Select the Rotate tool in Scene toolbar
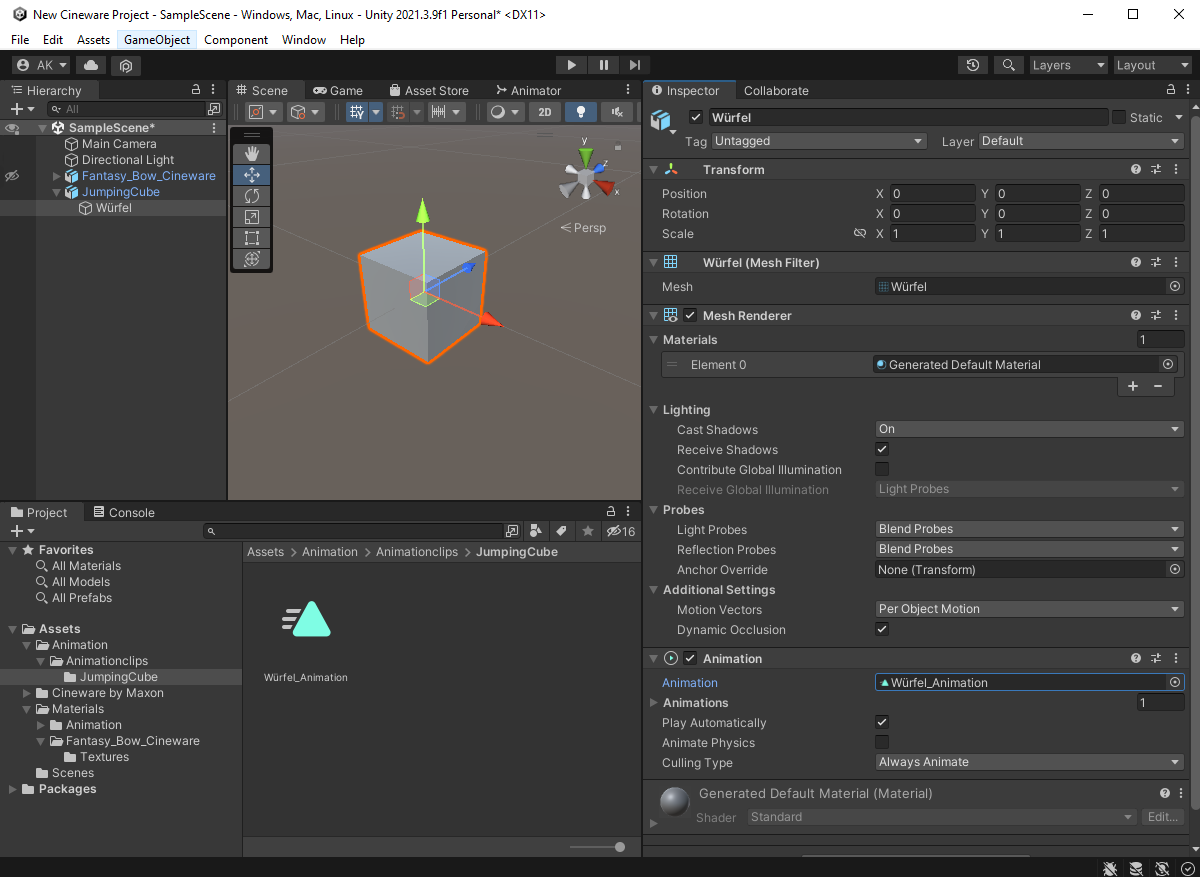This screenshot has height=877, width=1200. (x=252, y=195)
